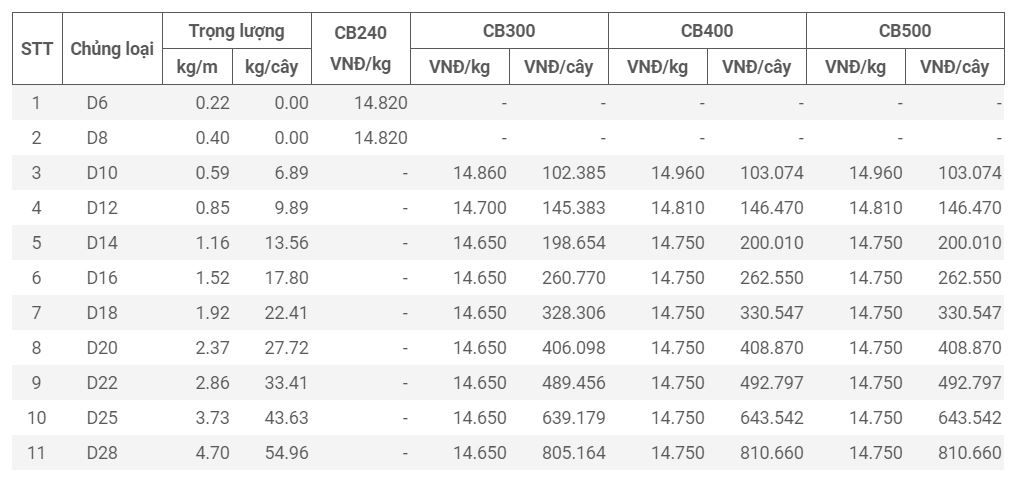The height and width of the screenshot is (481, 1016).
Task: Click the D8 CB240 price 14.820
Action: coord(381,138)
